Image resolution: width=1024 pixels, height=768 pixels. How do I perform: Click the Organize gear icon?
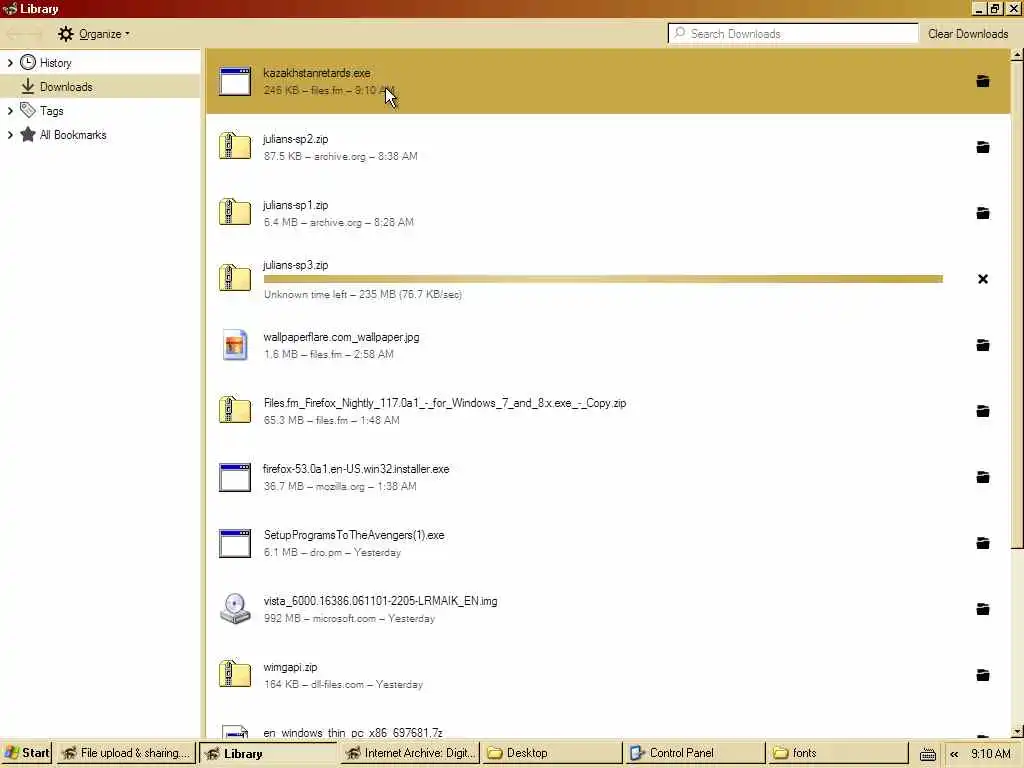(65, 34)
